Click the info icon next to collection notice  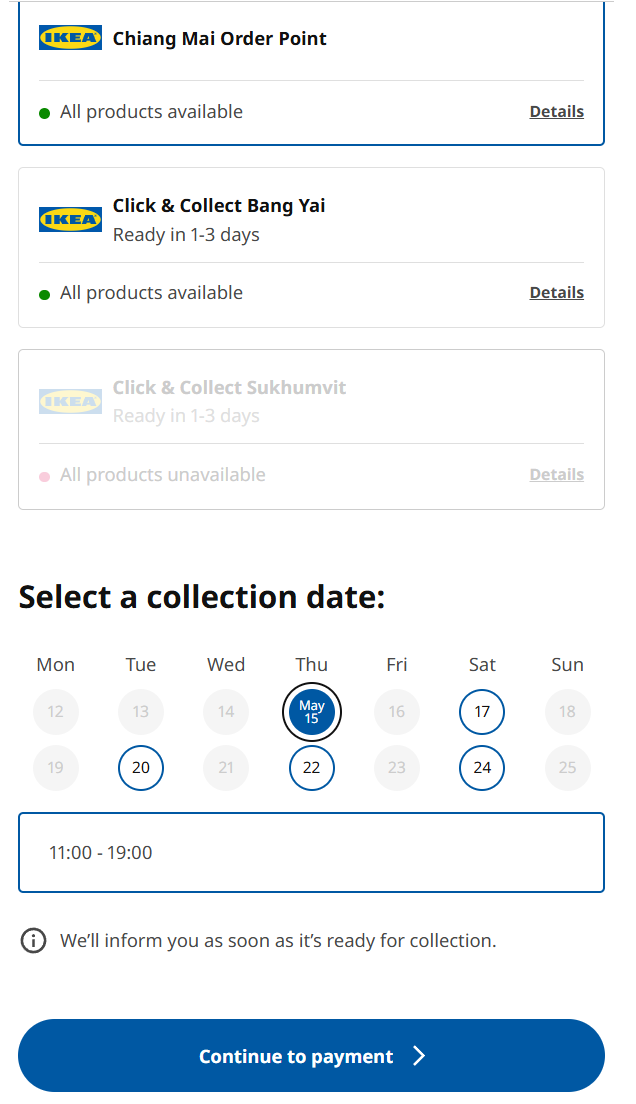[x=33, y=941]
